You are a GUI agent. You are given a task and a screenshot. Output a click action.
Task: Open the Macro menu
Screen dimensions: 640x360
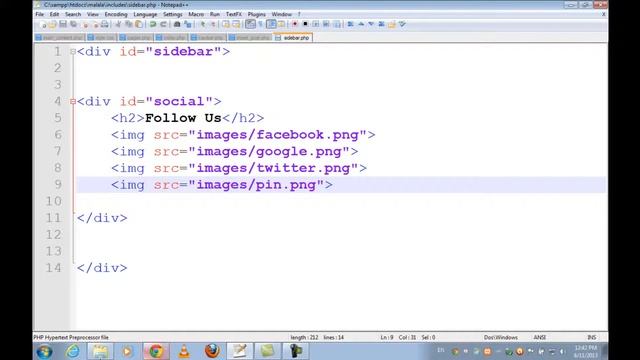coord(196,14)
